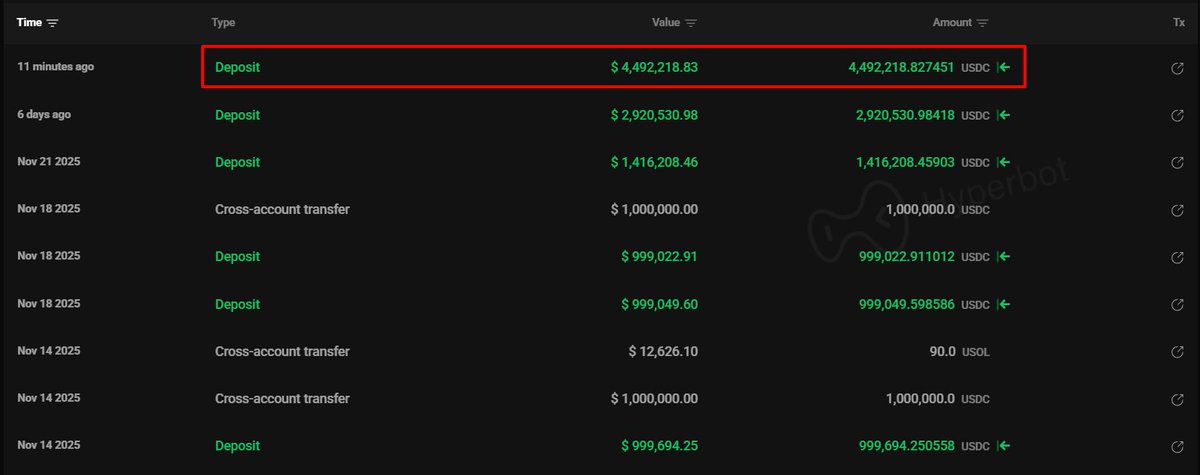Viewport: 1200px width, 475px height.
Task: Open transaction link for the $999,694.25 deposit
Action: pyautogui.click(x=1177, y=446)
